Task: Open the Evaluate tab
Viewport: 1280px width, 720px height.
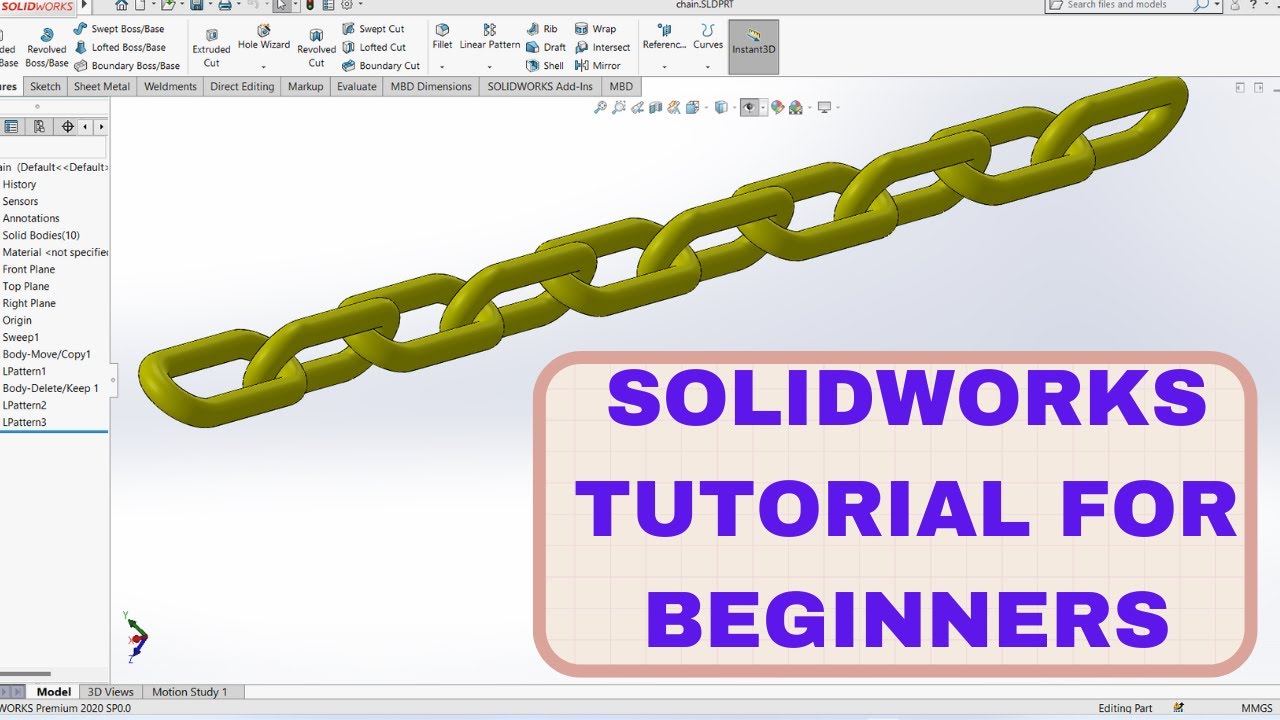Action: (x=356, y=87)
